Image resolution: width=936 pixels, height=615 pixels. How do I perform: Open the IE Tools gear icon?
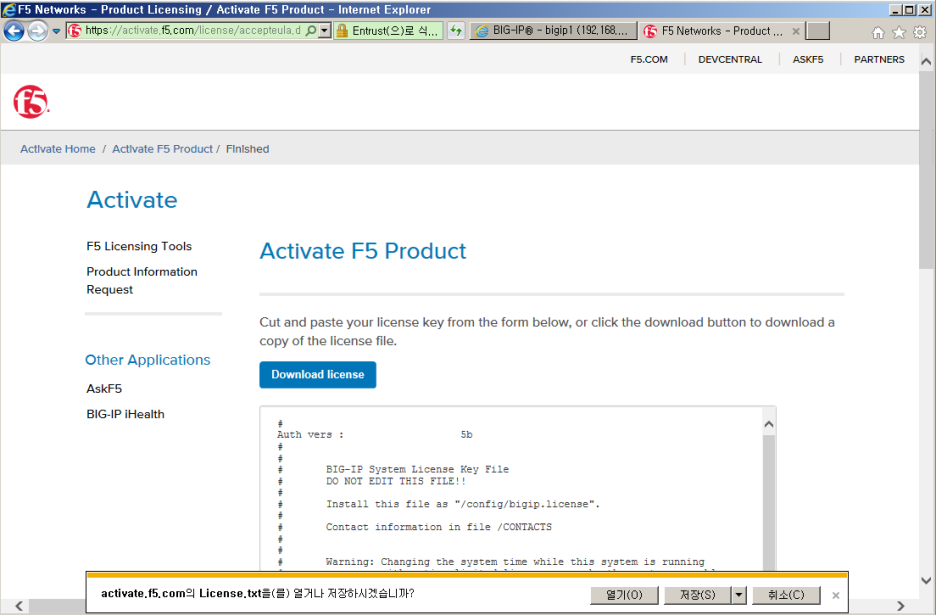tap(919, 32)
